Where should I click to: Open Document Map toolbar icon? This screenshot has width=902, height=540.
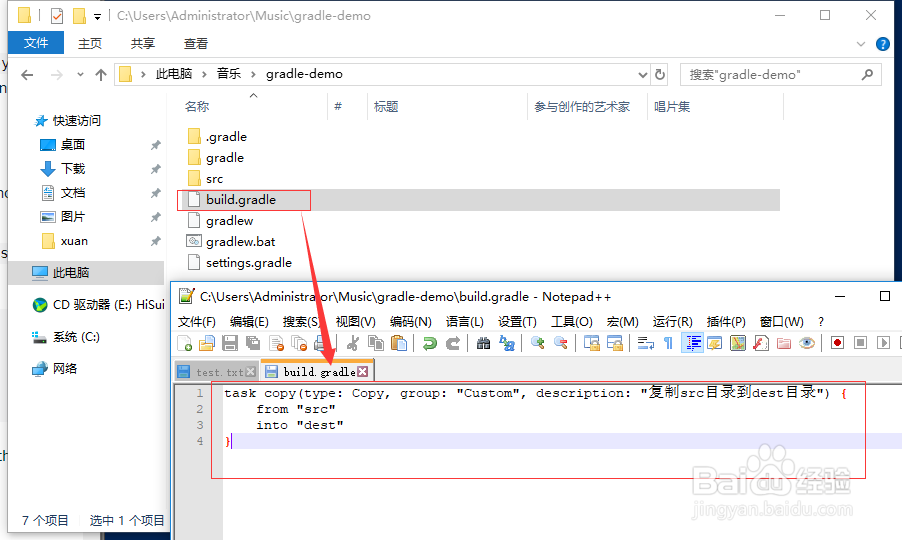[x=737, y=343]
